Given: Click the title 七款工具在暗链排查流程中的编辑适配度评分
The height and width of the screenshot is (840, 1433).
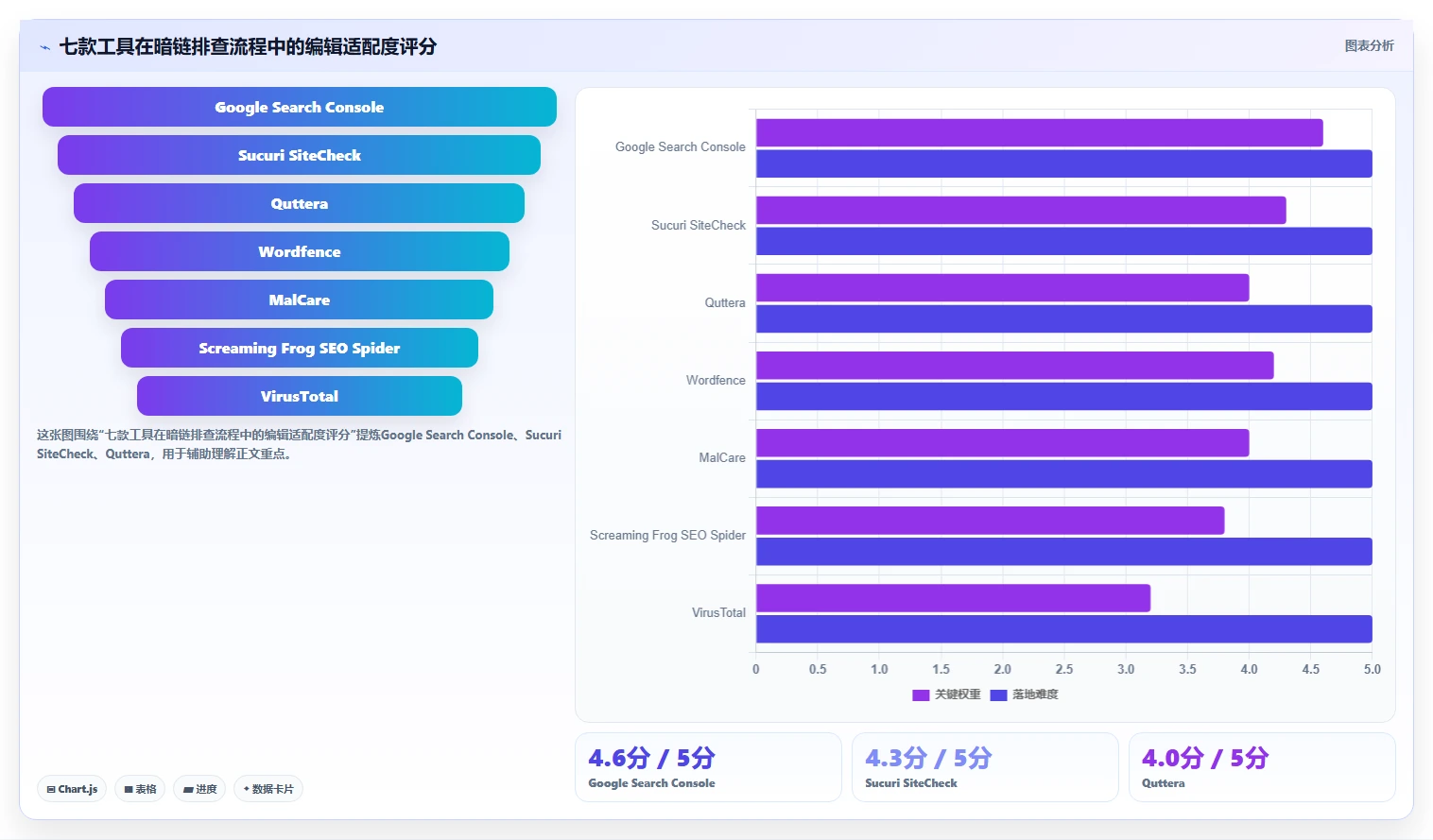Looking at the screenshot, I should pyautogui.click(x=248, y=46).
